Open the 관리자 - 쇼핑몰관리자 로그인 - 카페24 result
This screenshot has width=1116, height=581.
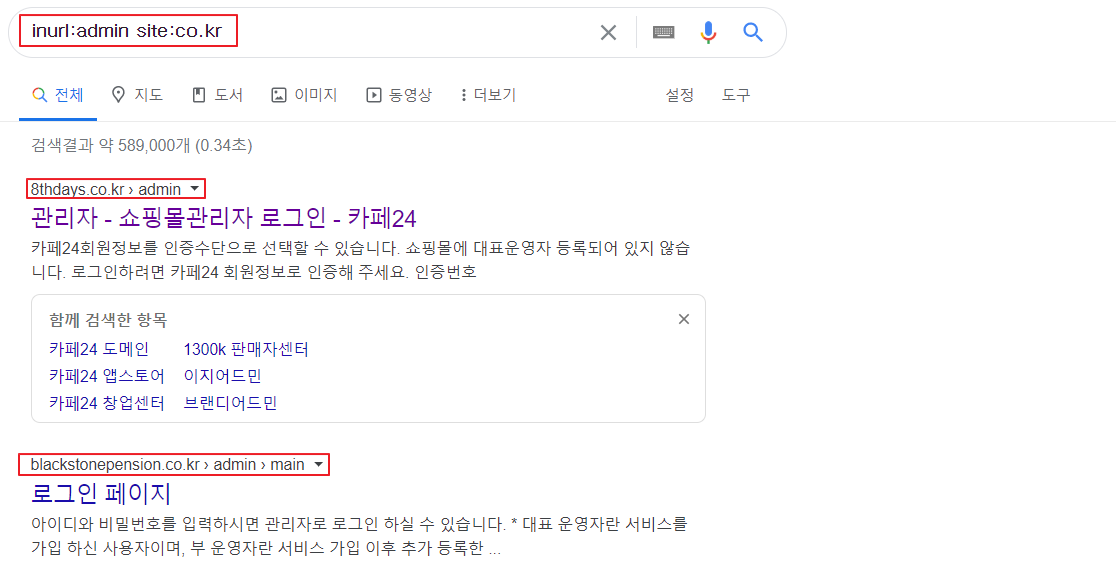[223, 217]
